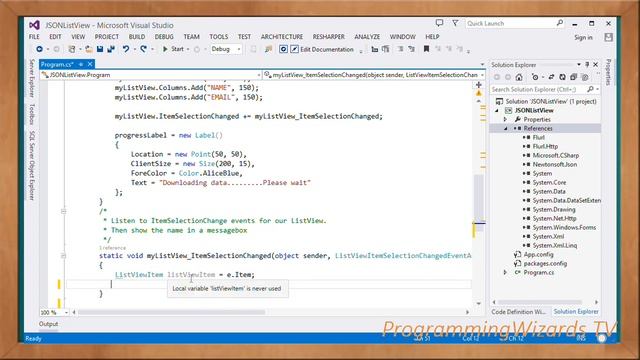Click the feedback speech bubble icon
This screenshot has height=360, width=640.
click(439, 24)
